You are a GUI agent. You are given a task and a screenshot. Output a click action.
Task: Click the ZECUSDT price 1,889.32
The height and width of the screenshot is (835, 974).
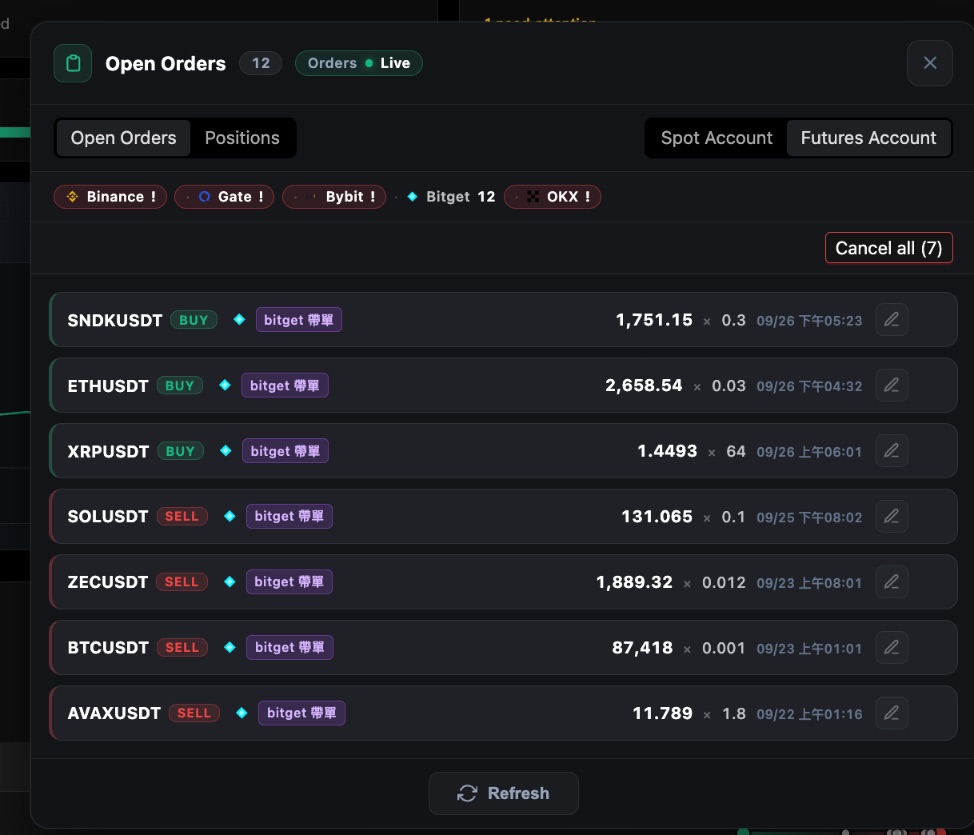click(x=634, y=582)
